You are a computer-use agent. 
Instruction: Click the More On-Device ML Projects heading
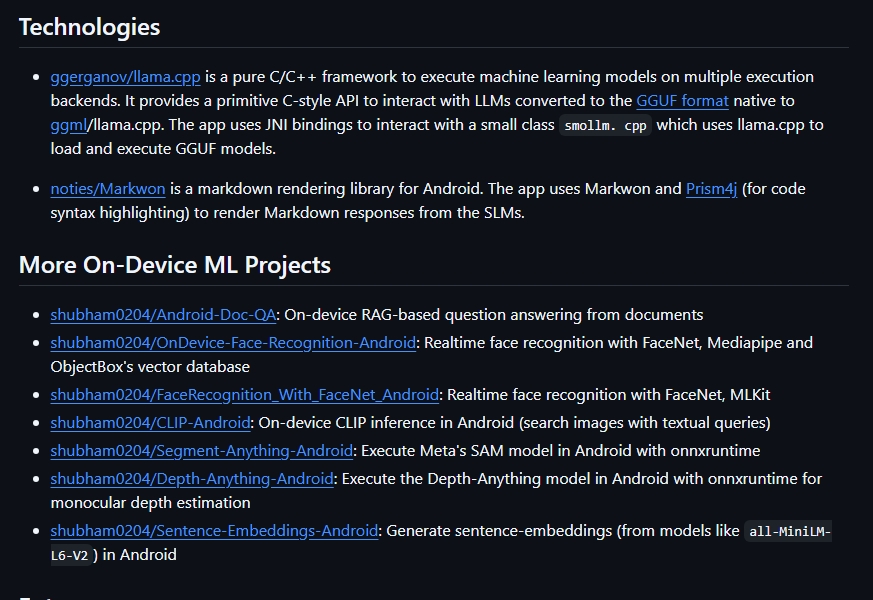pos(174,265)
